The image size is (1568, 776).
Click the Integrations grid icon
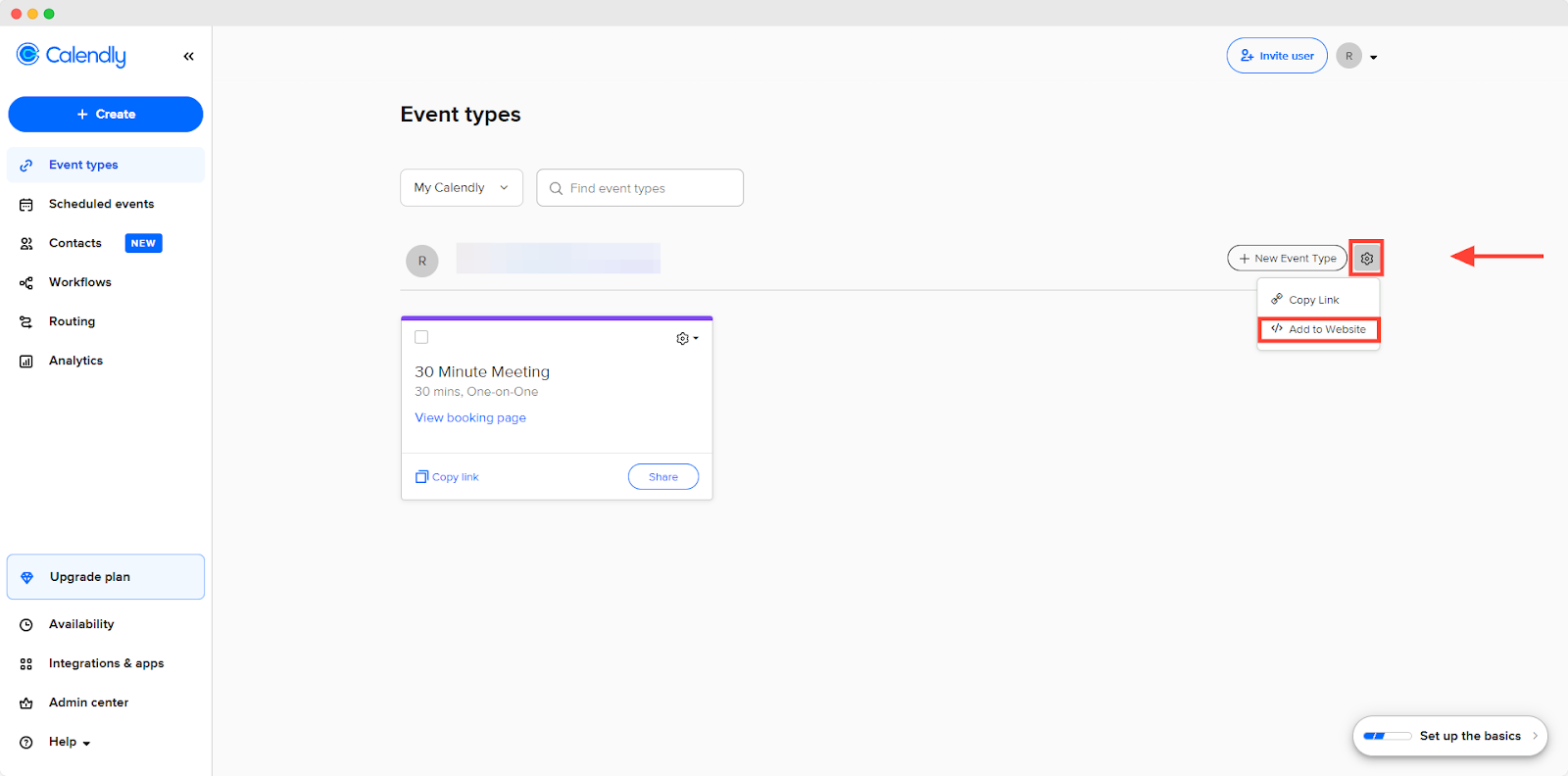click(x=26, y=664)
